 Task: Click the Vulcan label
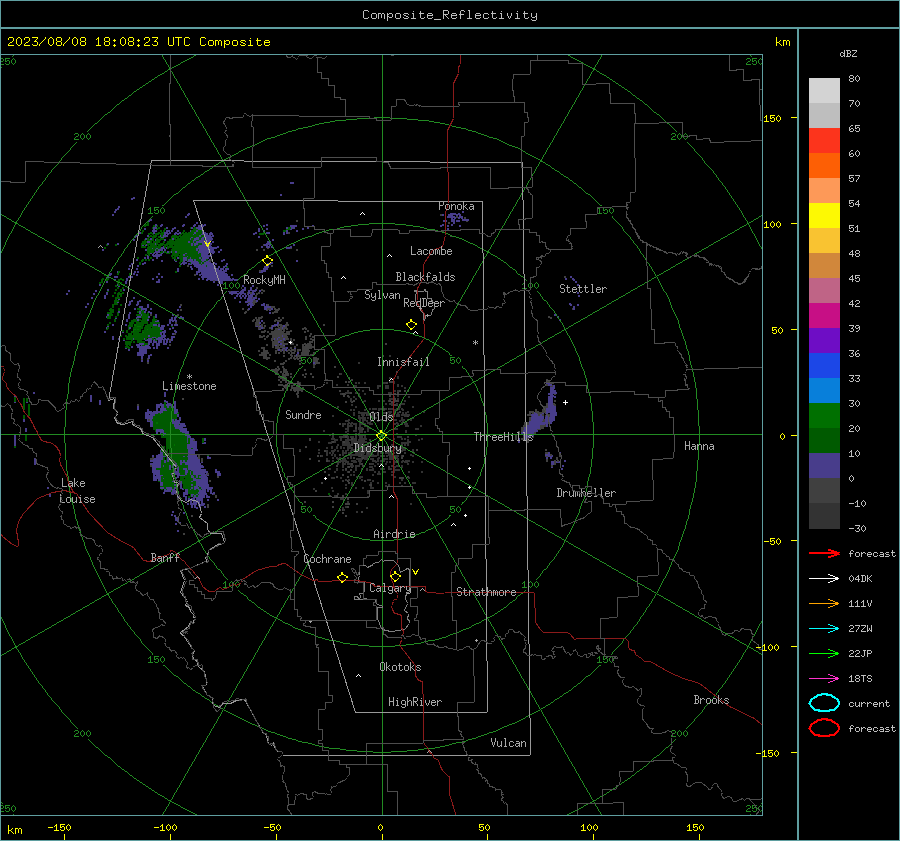(509, 743)
